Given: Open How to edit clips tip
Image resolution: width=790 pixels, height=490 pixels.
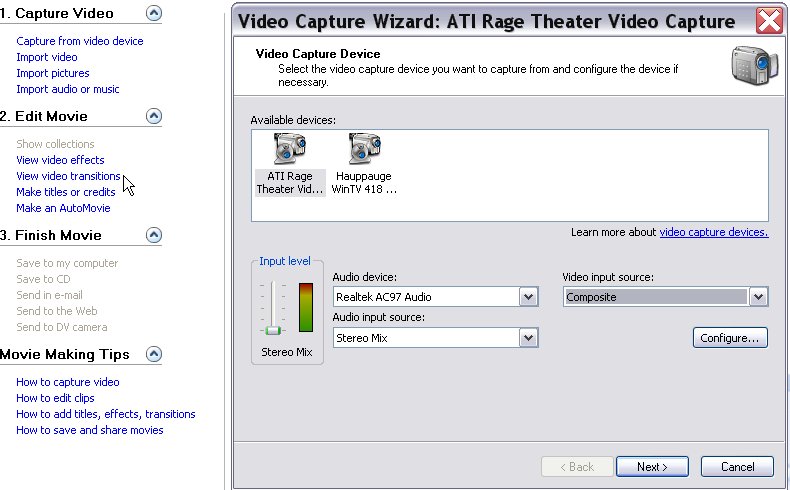Looking at the screenshot, I should [55, 398].
